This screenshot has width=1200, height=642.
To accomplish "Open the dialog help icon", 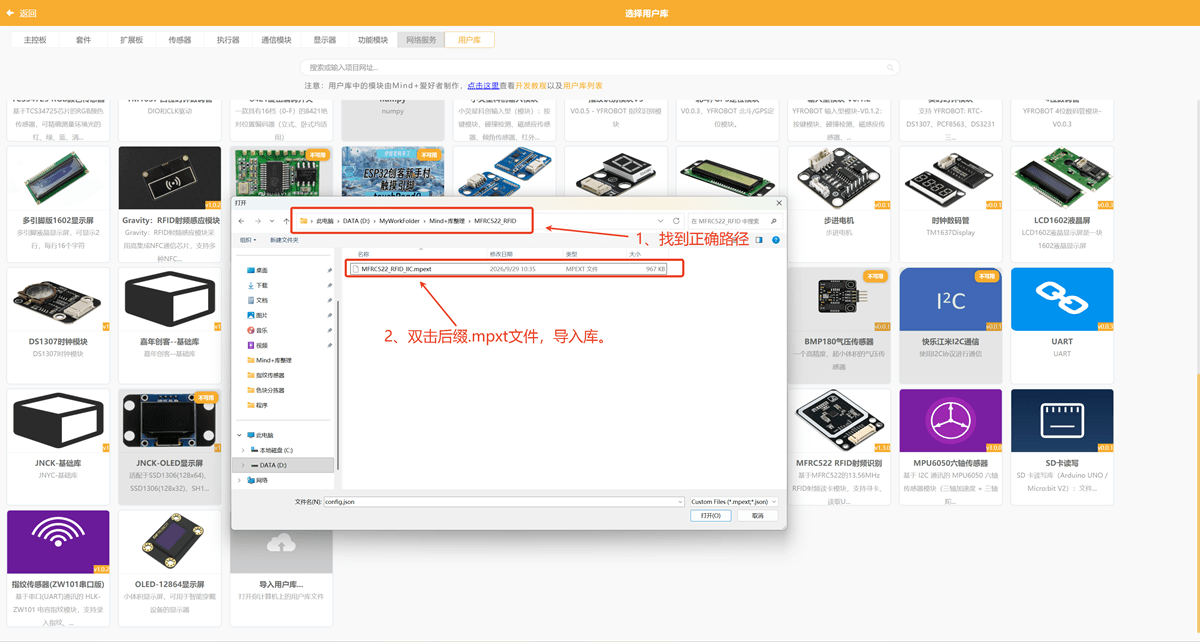I will [x=776, y=240].
